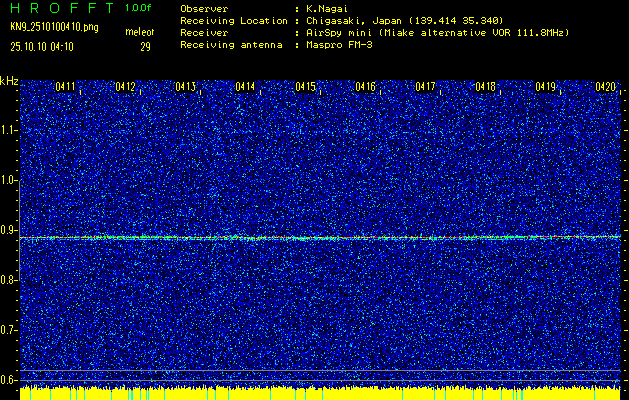Click the meteor count value 29
This screenshot has width=629, height=400.
pyautogui.click(x=145, y=46)
